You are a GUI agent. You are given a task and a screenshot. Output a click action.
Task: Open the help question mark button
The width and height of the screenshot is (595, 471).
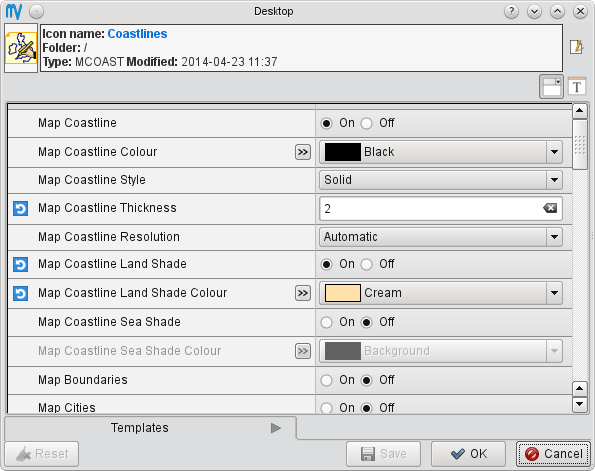click(511, 12)
